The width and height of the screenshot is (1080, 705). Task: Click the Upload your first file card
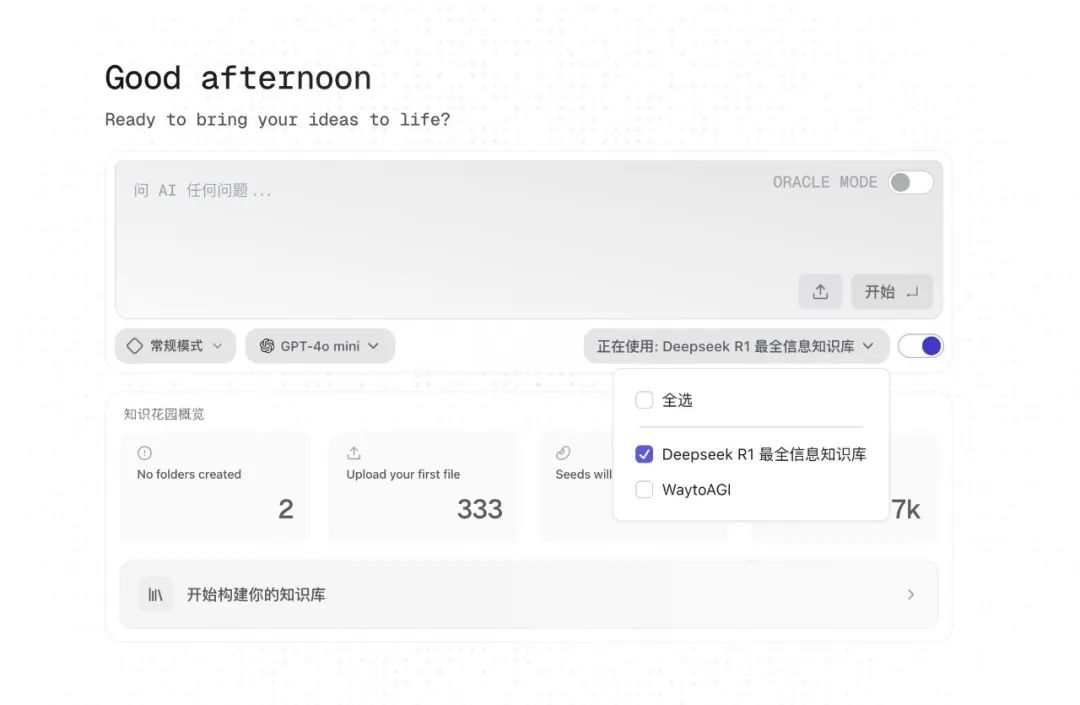[x=424, y=486]
